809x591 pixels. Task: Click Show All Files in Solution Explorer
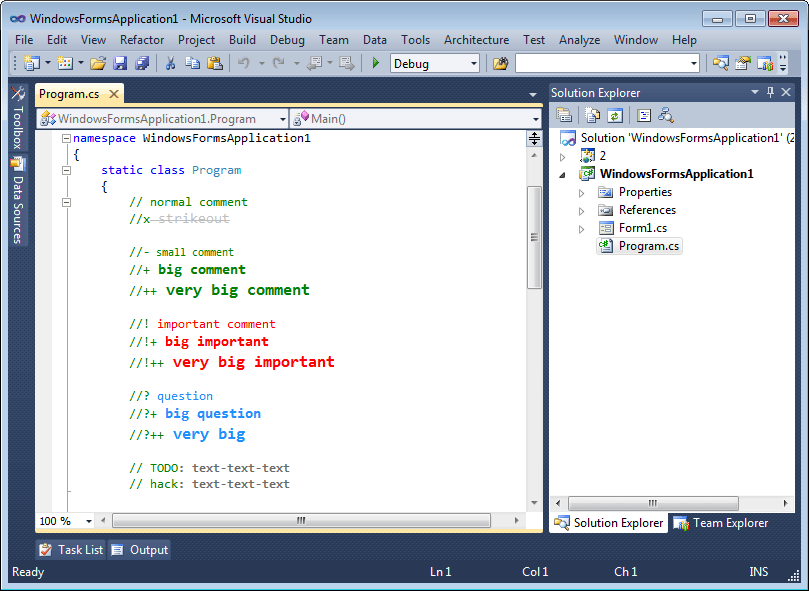(x=592, y=117)
